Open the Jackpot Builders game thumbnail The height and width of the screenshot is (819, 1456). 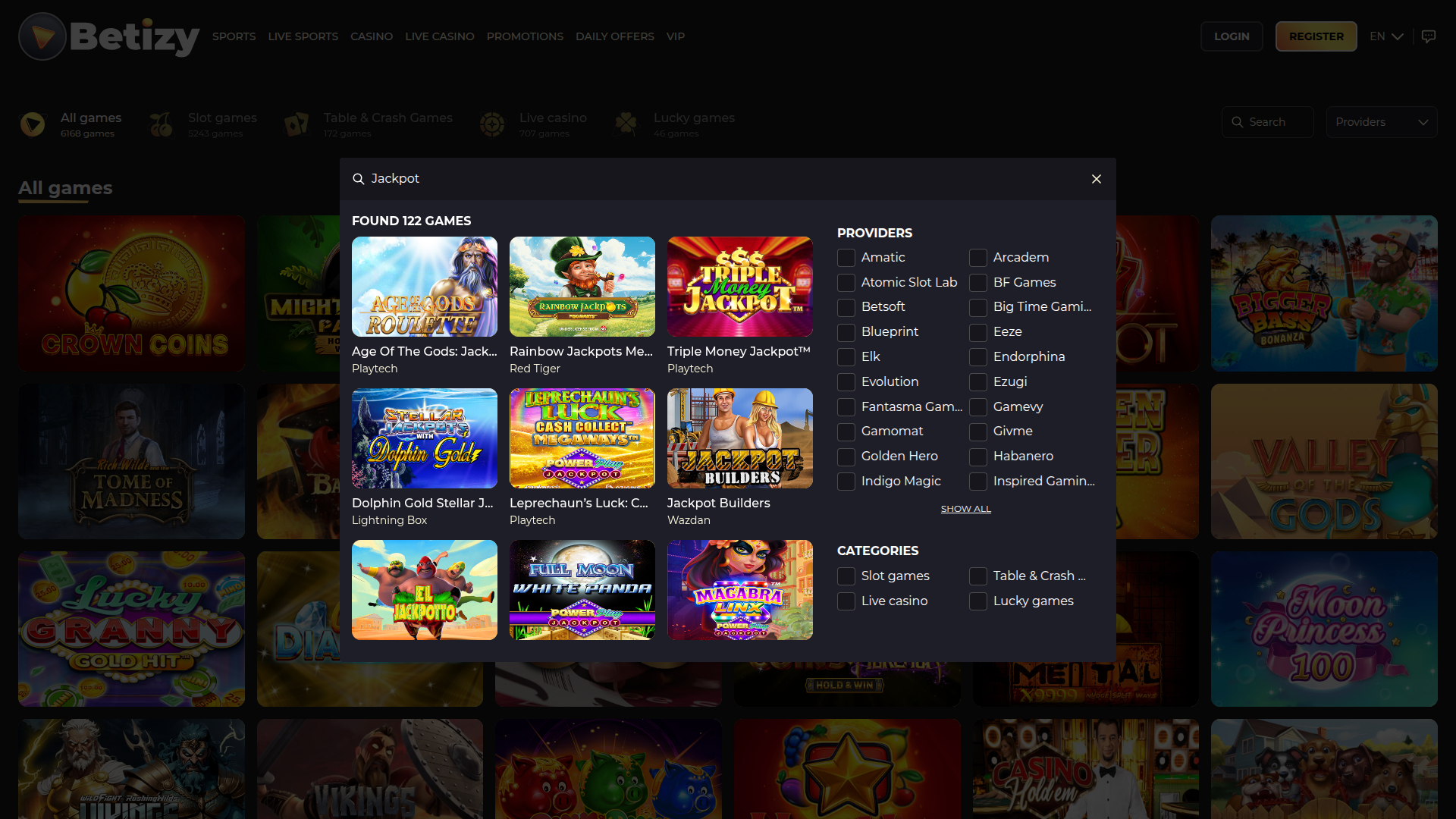pos(739,438)
